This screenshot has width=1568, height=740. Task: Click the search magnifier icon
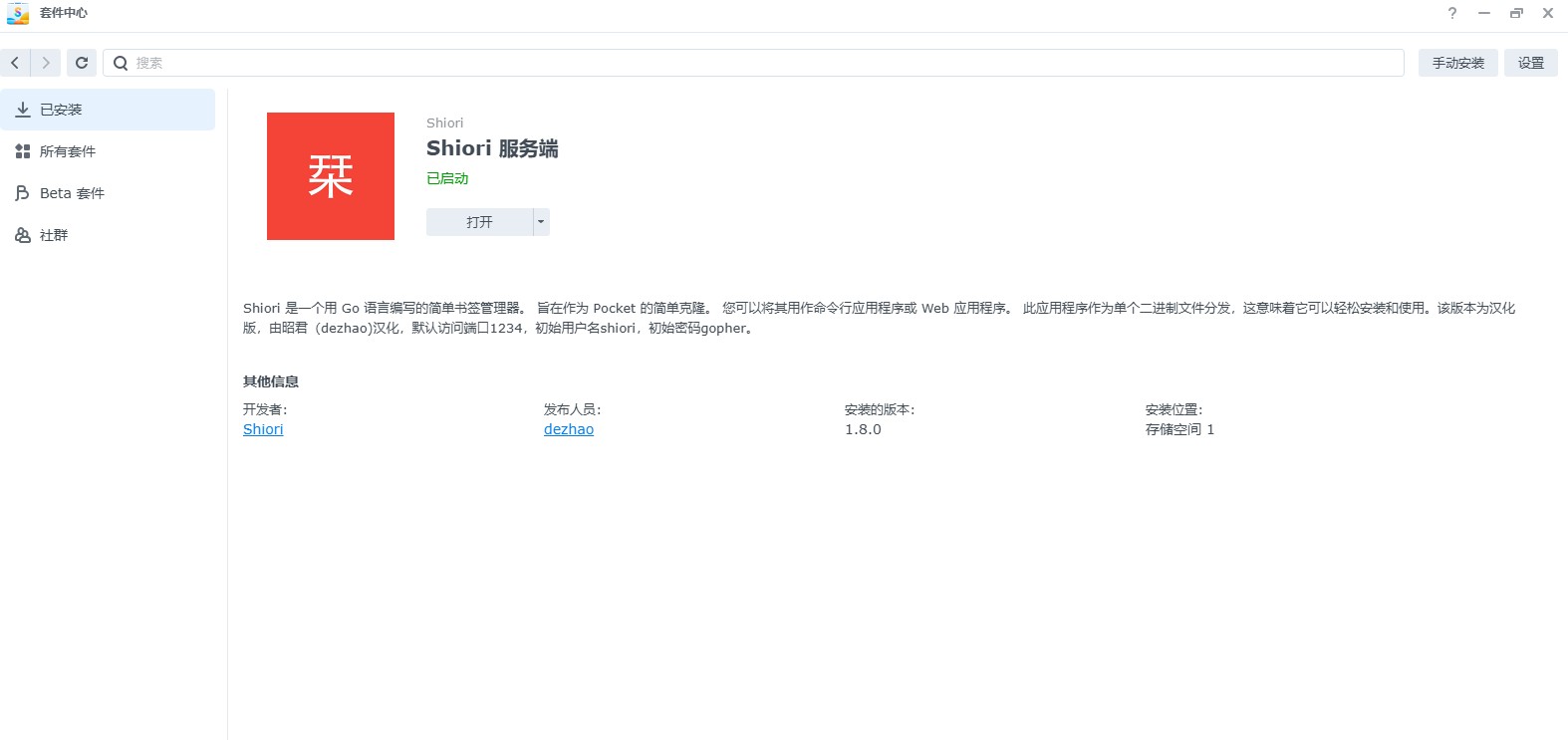121,63
